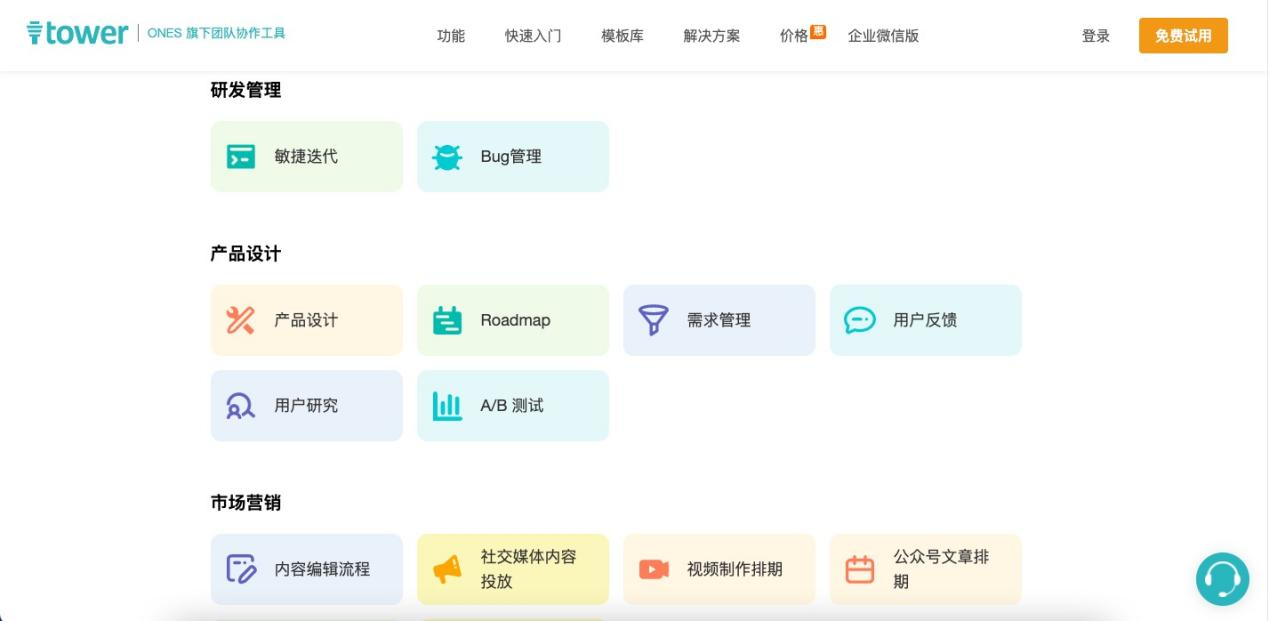The width and height of the screenshot is (1269, 621).
Task: Click the edit note icon on 内容编辑流程 card
Action: (241, 569)
